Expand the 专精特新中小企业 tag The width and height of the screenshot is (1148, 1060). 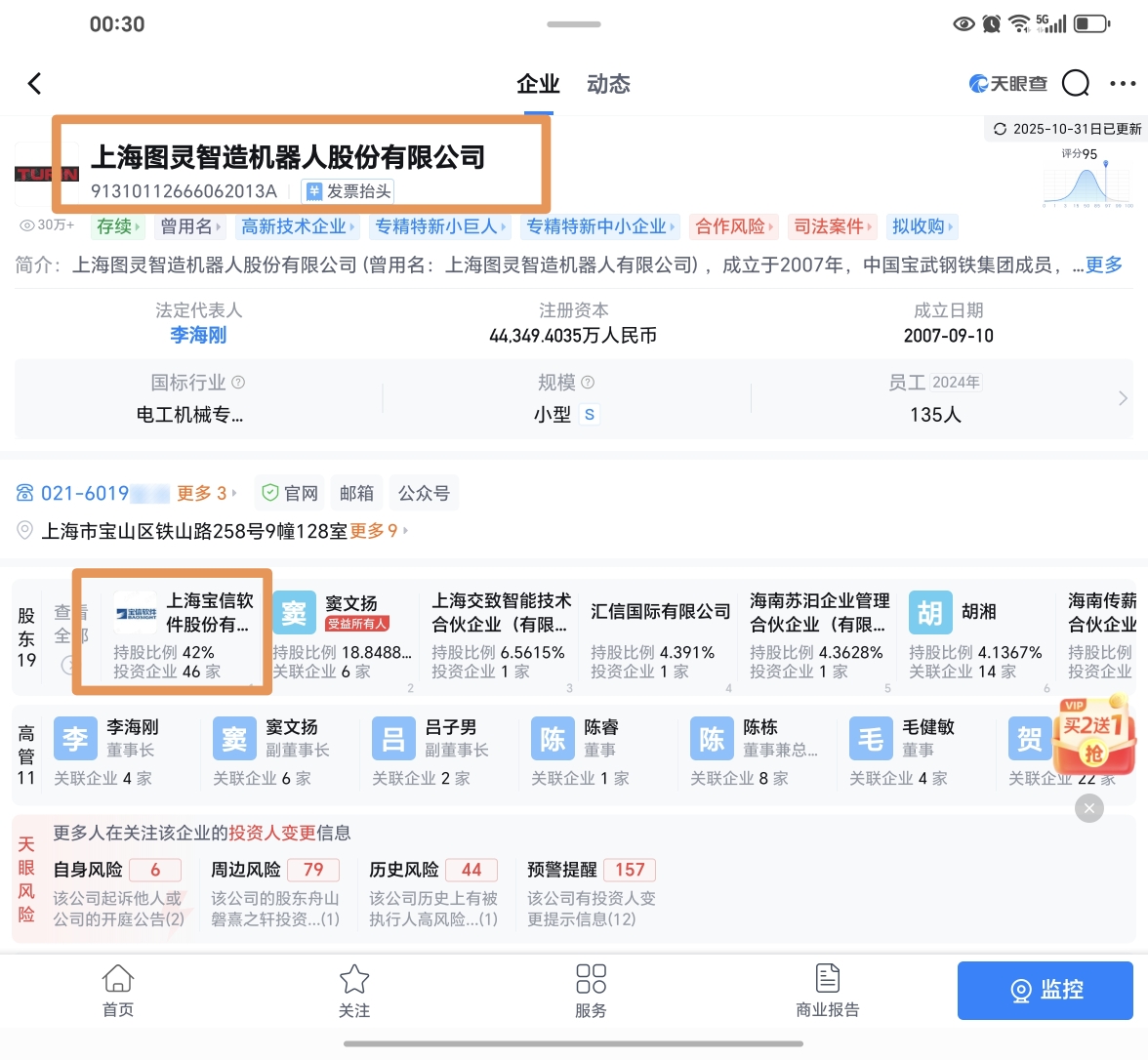599,226
